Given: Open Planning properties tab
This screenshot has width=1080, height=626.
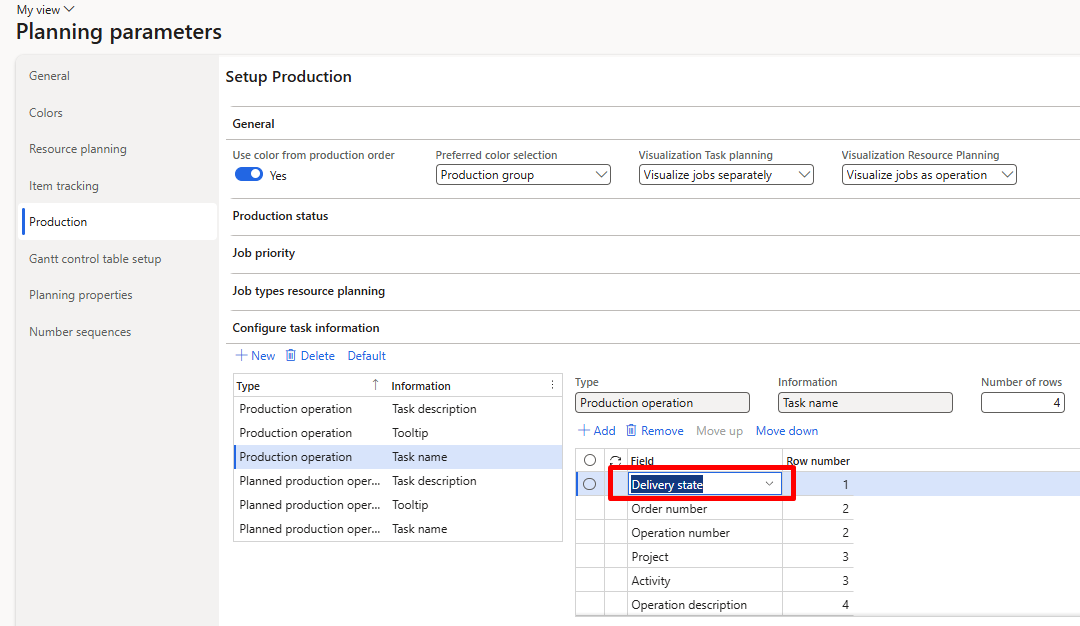Looking at the screenshot, I should click(81, 295).
